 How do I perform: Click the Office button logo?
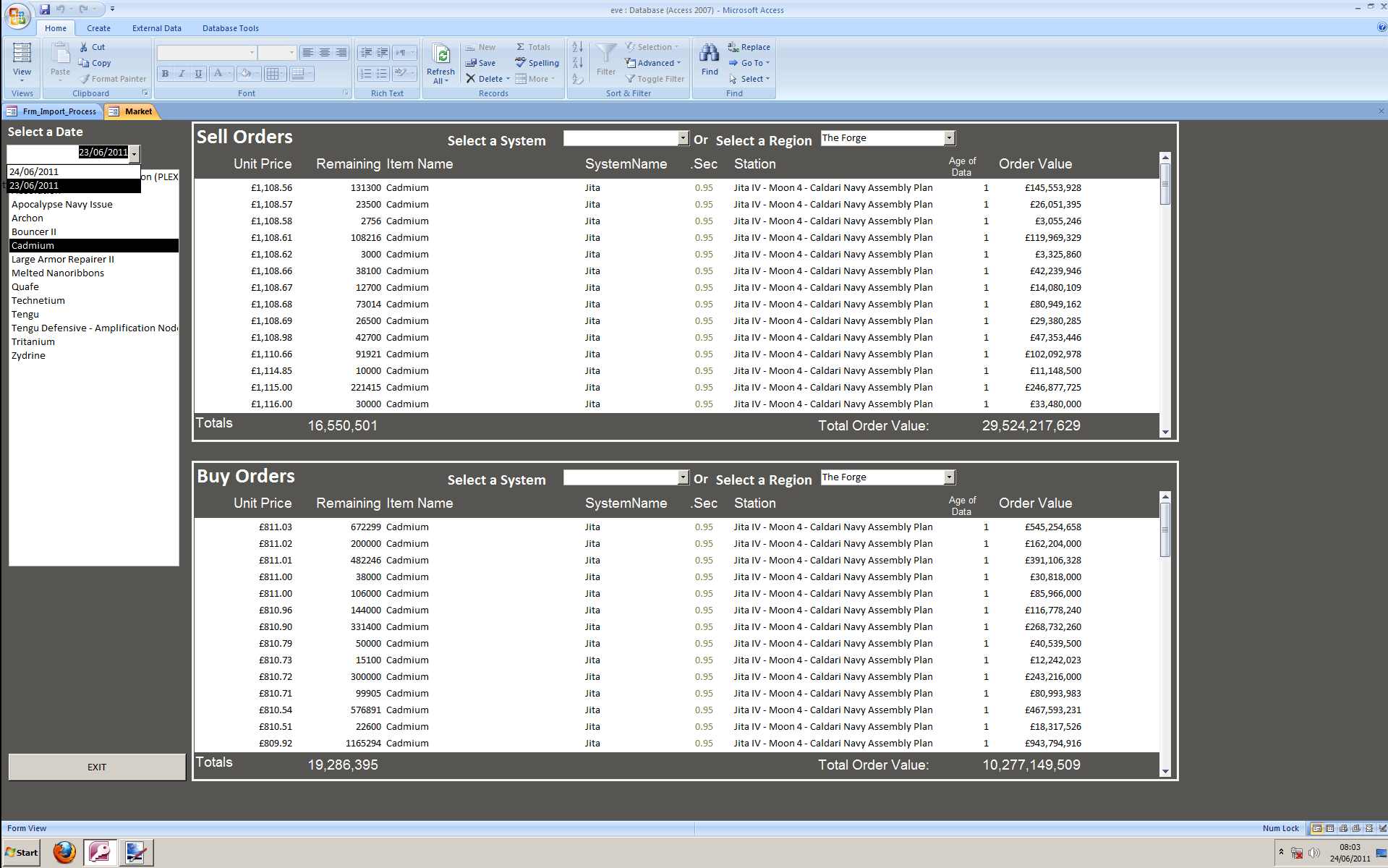(17, 16)
